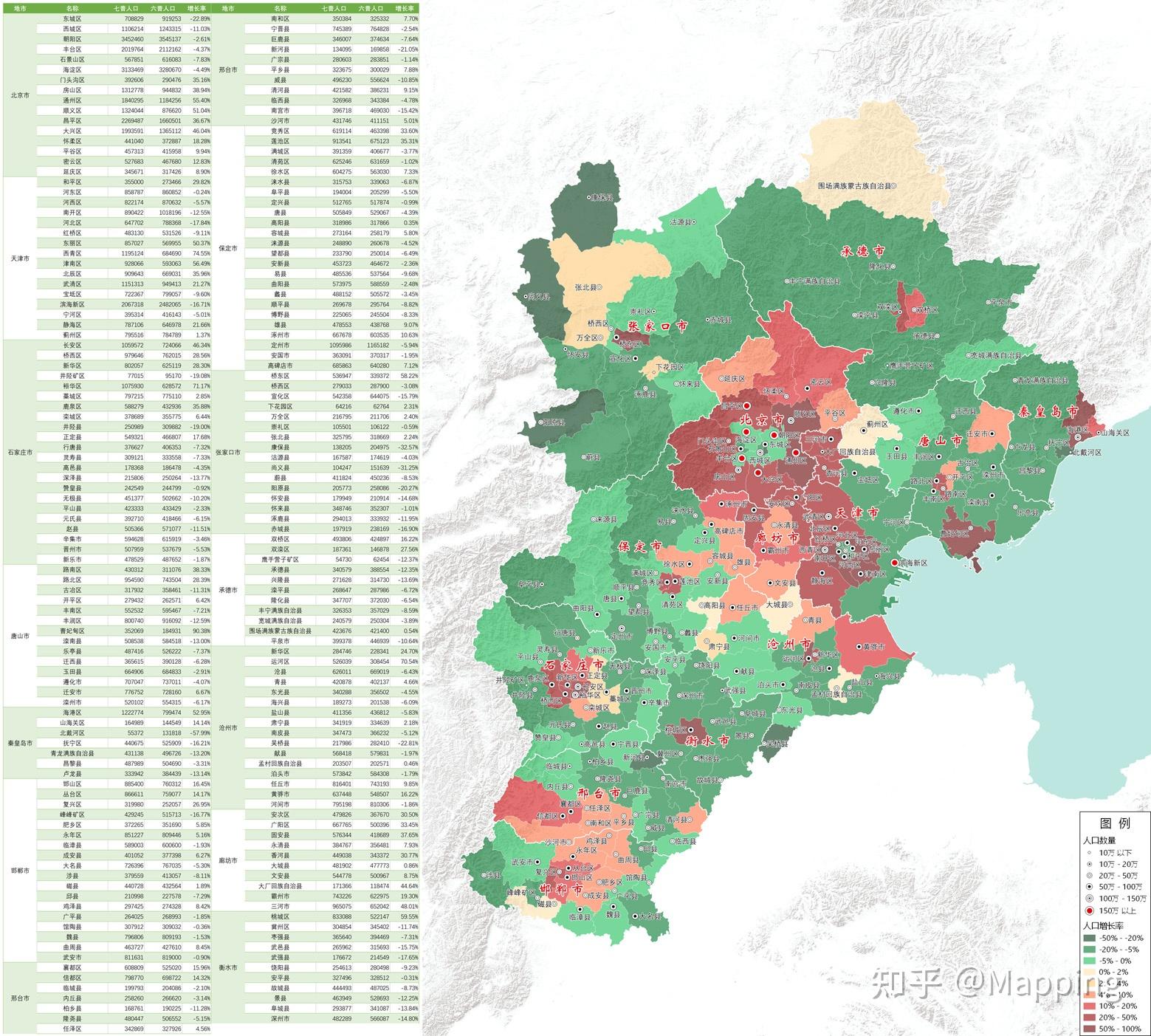Click growth rate 55.40% in the table
This screenshot has width=1151, height=1036.
click(x=200, y=100)
